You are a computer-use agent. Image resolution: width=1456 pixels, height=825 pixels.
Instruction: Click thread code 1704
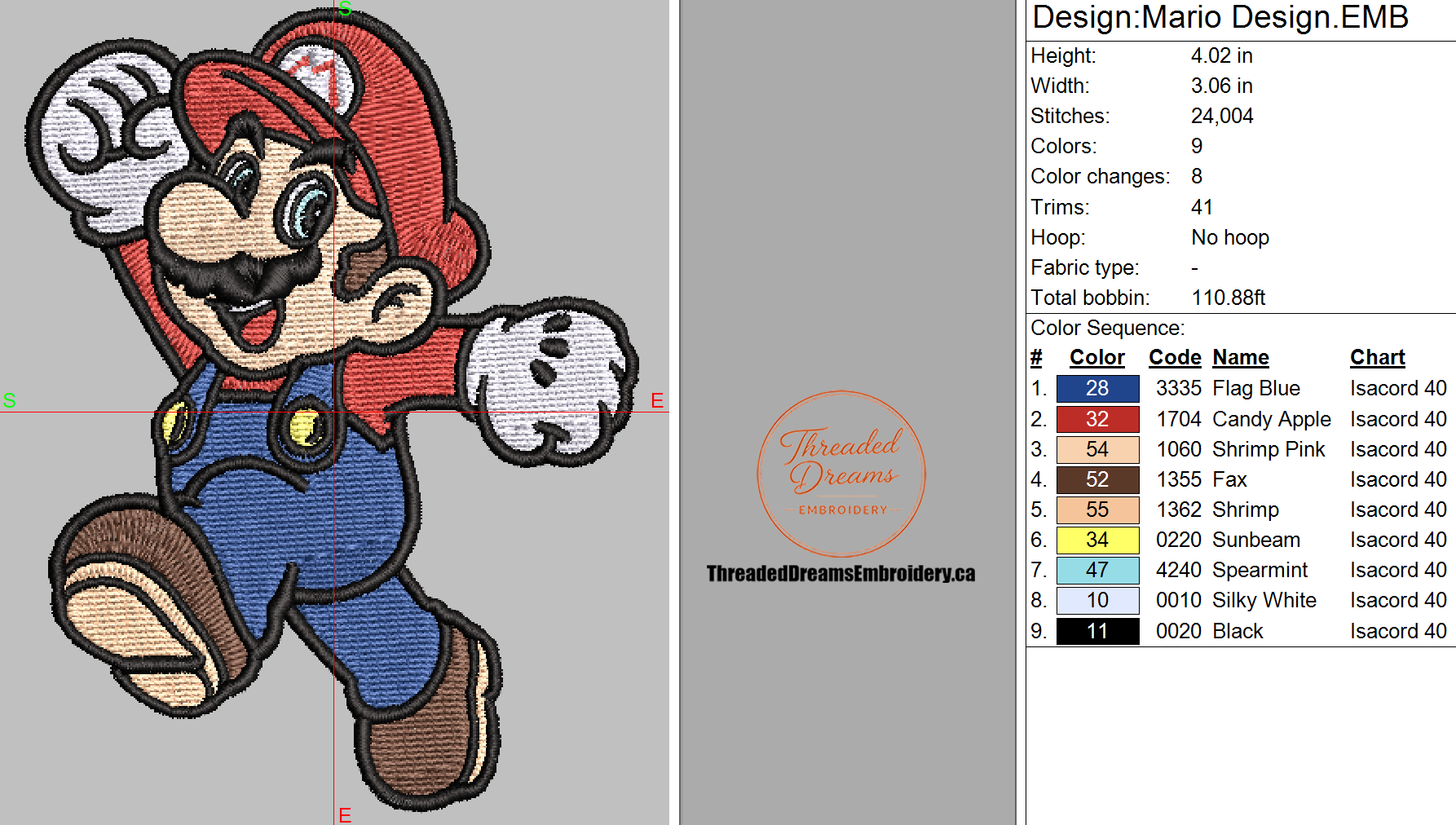pos(1178,419)
